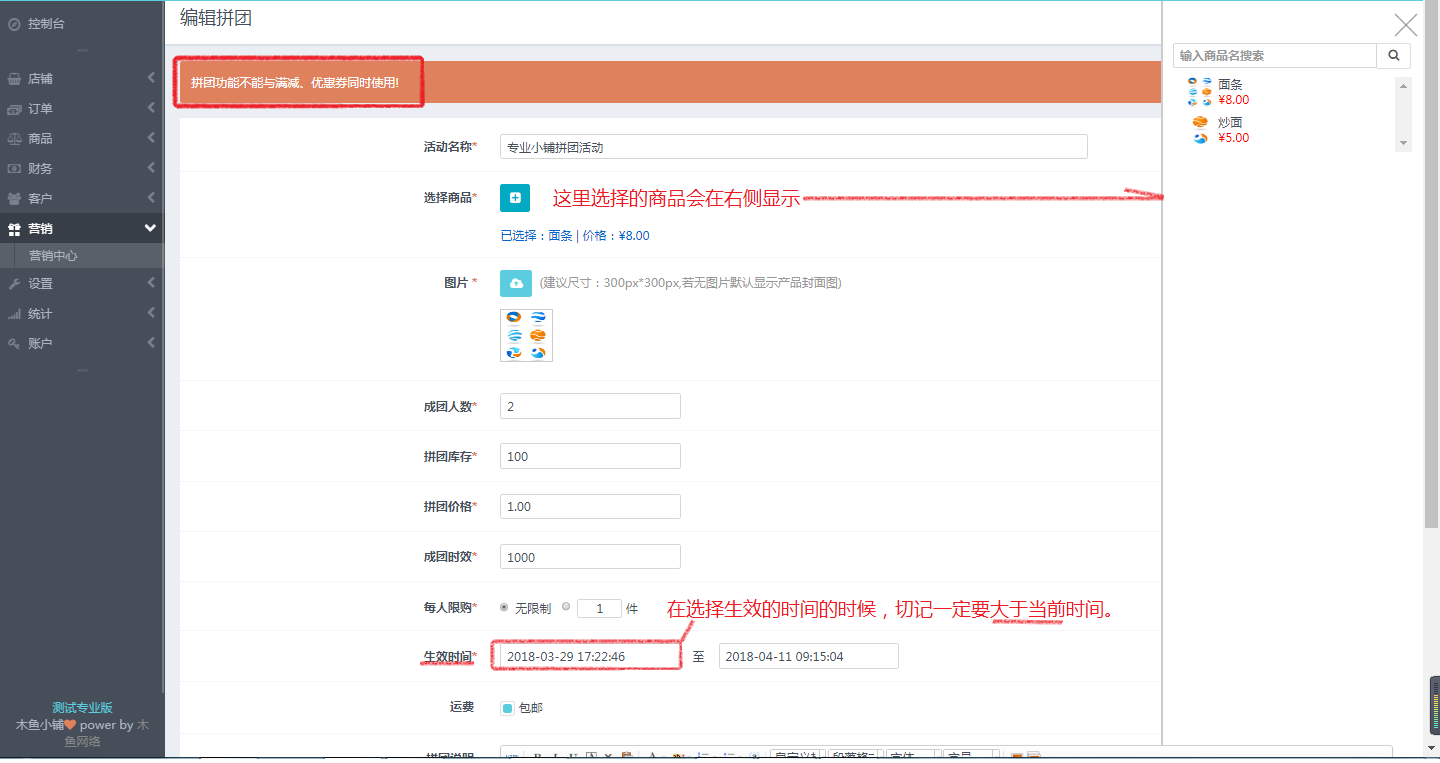This screenshot has width=1440, height=763.
Task: Close the product panel with X icon
Action: click(1406, 25)
